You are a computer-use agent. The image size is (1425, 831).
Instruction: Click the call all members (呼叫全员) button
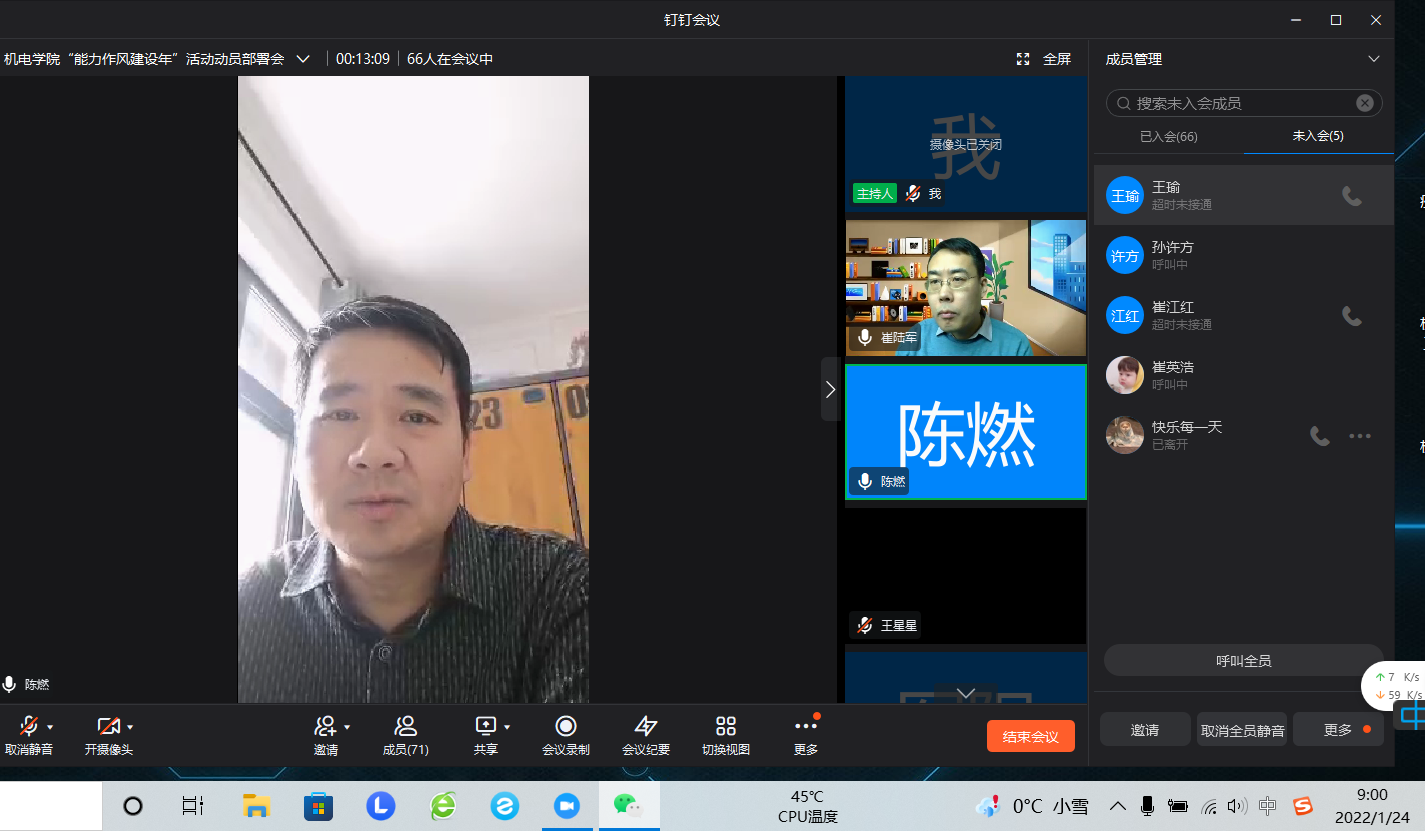pos(1243,661)
